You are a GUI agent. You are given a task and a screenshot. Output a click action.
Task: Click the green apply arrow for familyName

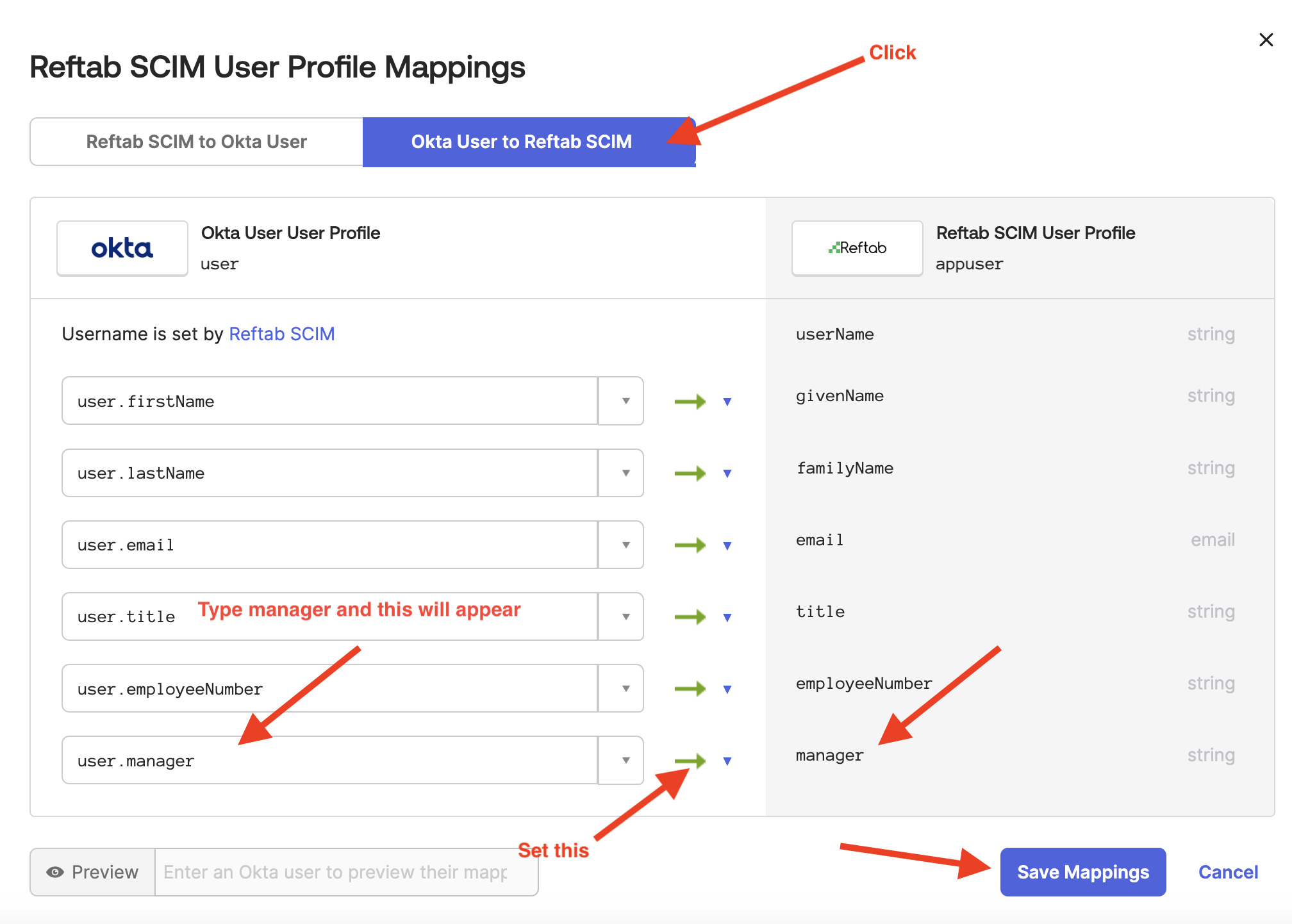pos(690,474)
